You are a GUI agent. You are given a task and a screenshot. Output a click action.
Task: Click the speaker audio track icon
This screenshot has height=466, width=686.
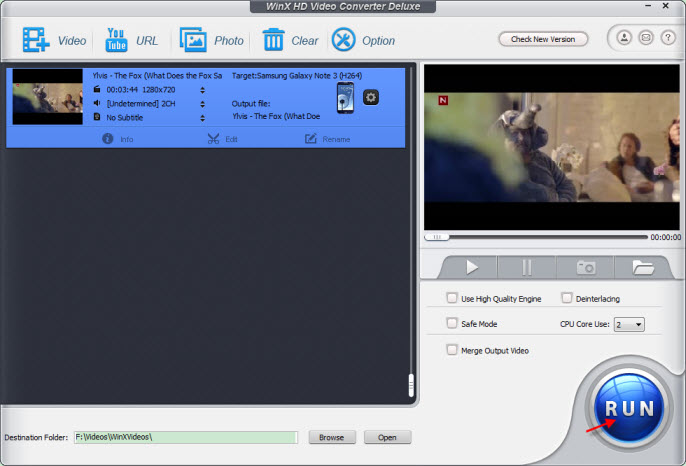pyautogui.click(x=97, y=103)
